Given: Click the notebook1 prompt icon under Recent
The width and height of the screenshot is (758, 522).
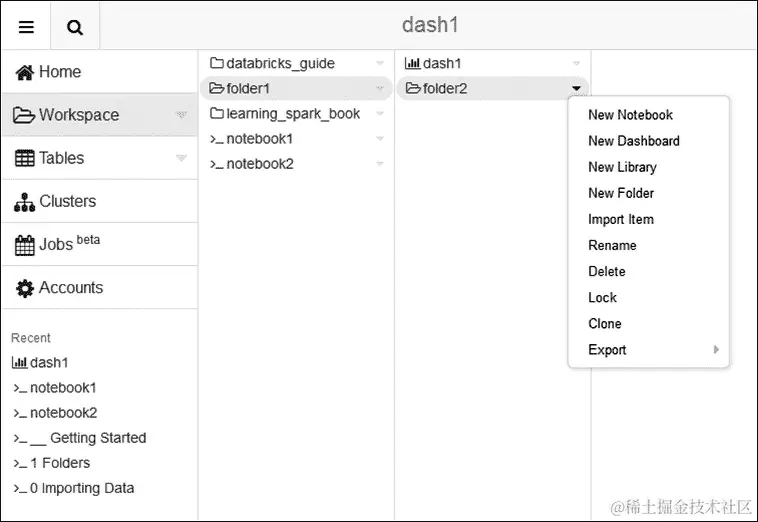Looking at the screenshot, I should pyautogui.click(x=20, y=388).
